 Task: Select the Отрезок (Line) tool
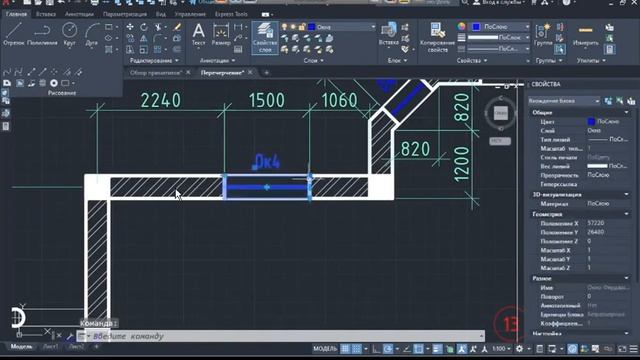click(x=14, y=34)
